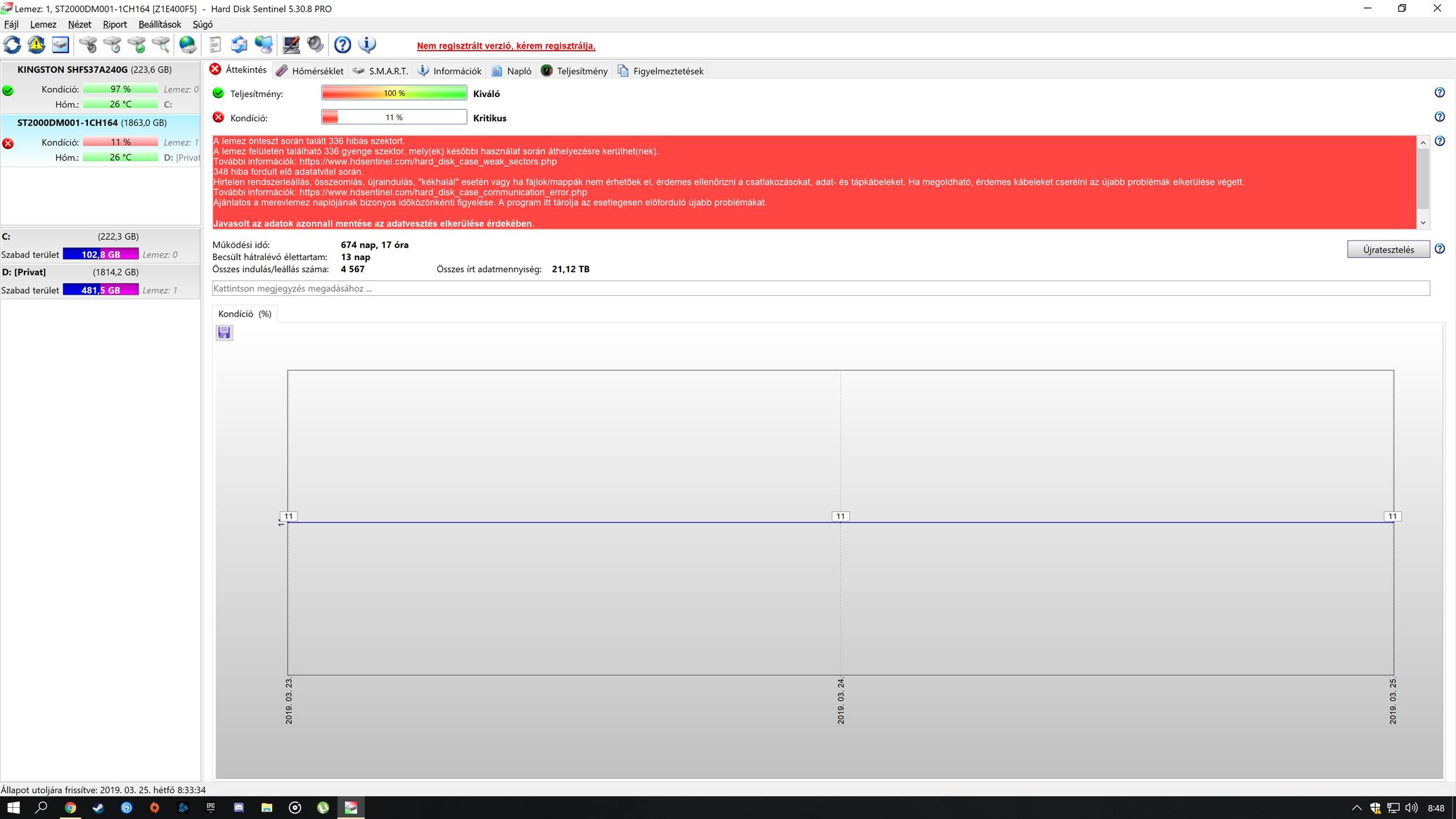
Task: Click the comment field Kattintson megjegyzés megadásához
Action: pyautogui.click(x=820, y=288)
